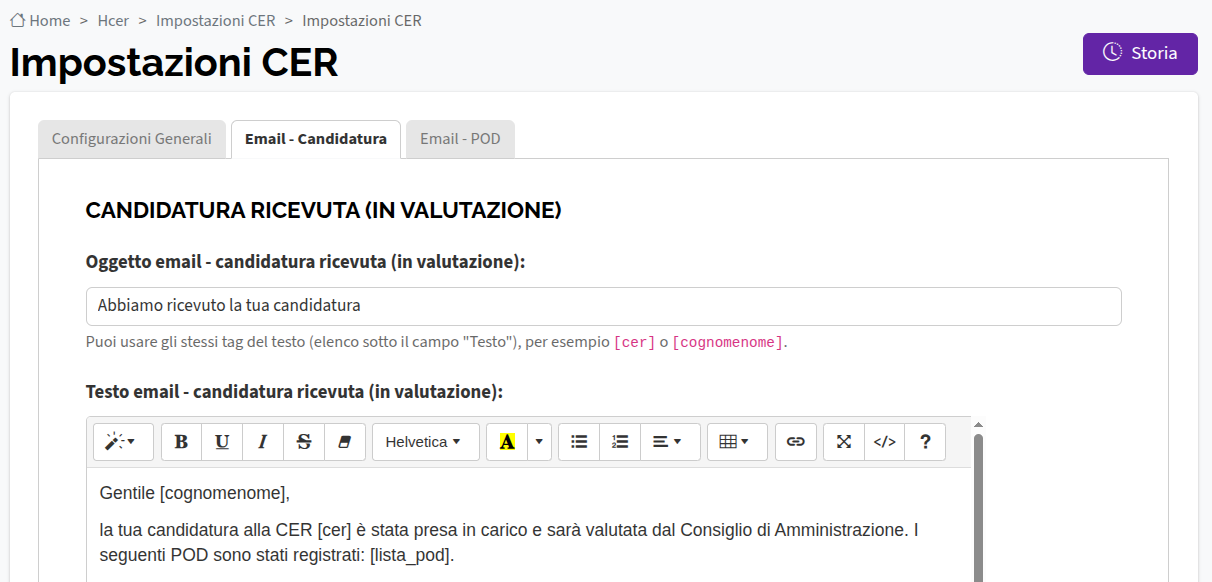Click the Storia button
The width and height of the screenshot is (1212, 582).
click(x=1140, y=54)
